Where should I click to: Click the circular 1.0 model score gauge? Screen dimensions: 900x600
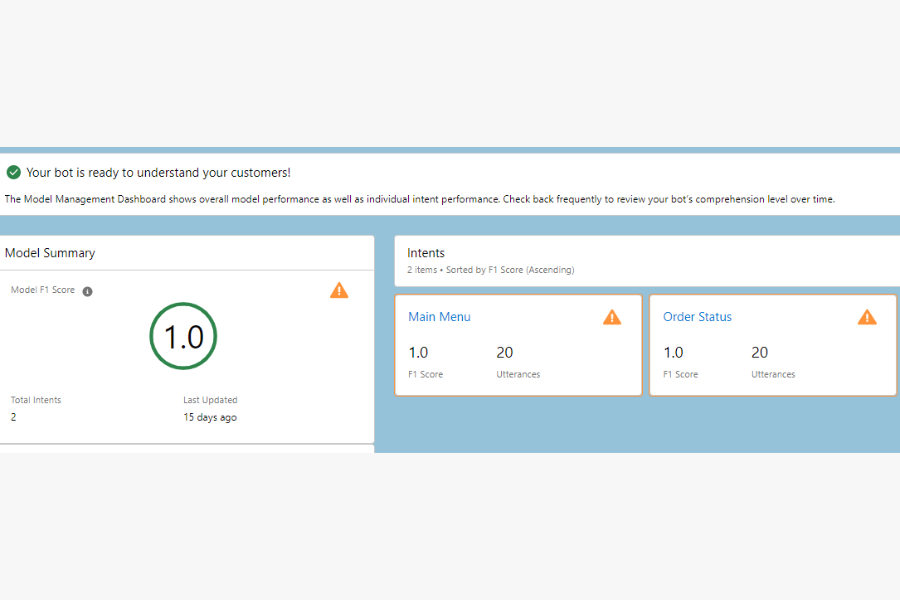point(183,337)
